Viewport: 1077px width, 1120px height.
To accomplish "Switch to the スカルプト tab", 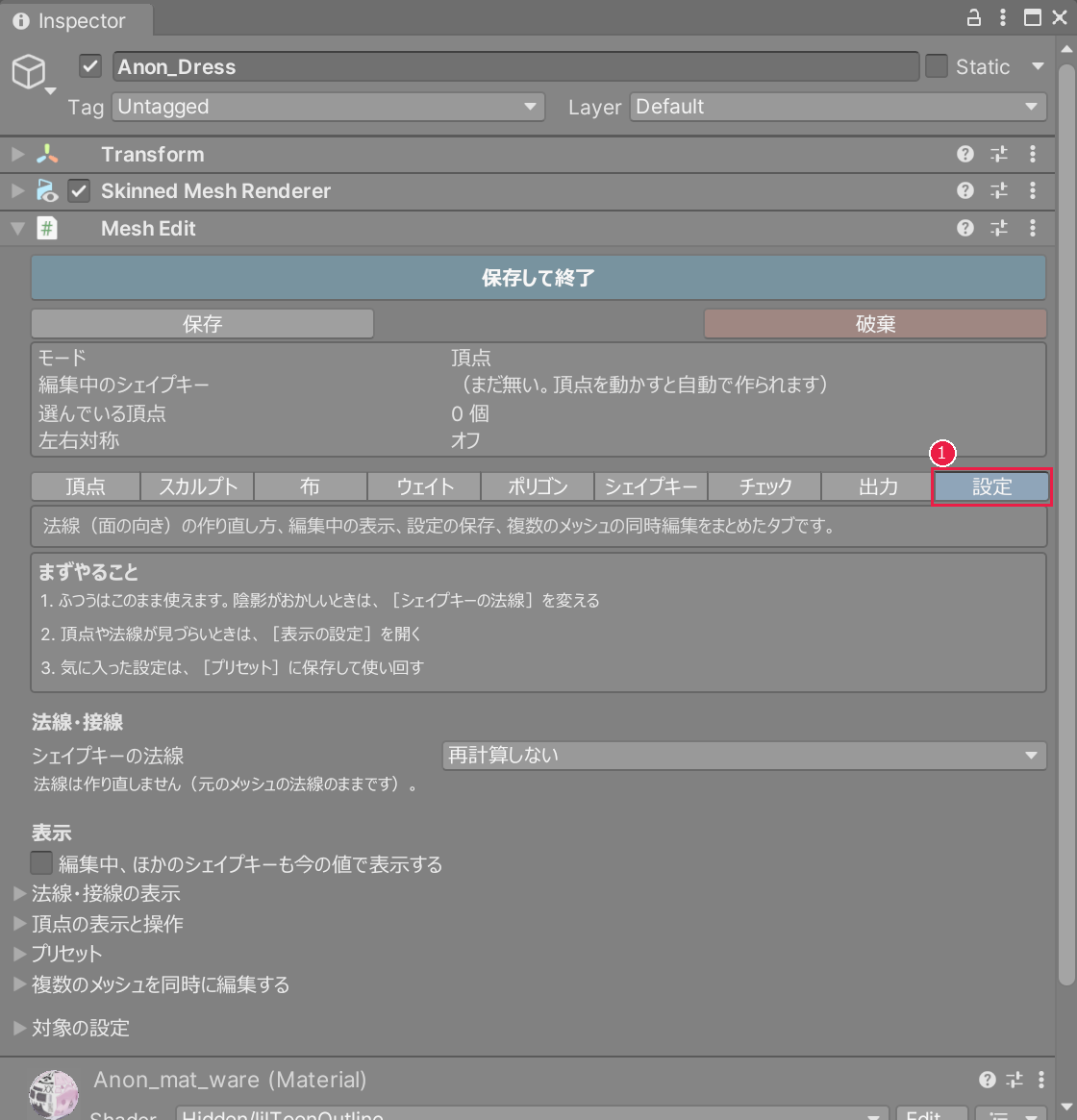I will 197,486.
